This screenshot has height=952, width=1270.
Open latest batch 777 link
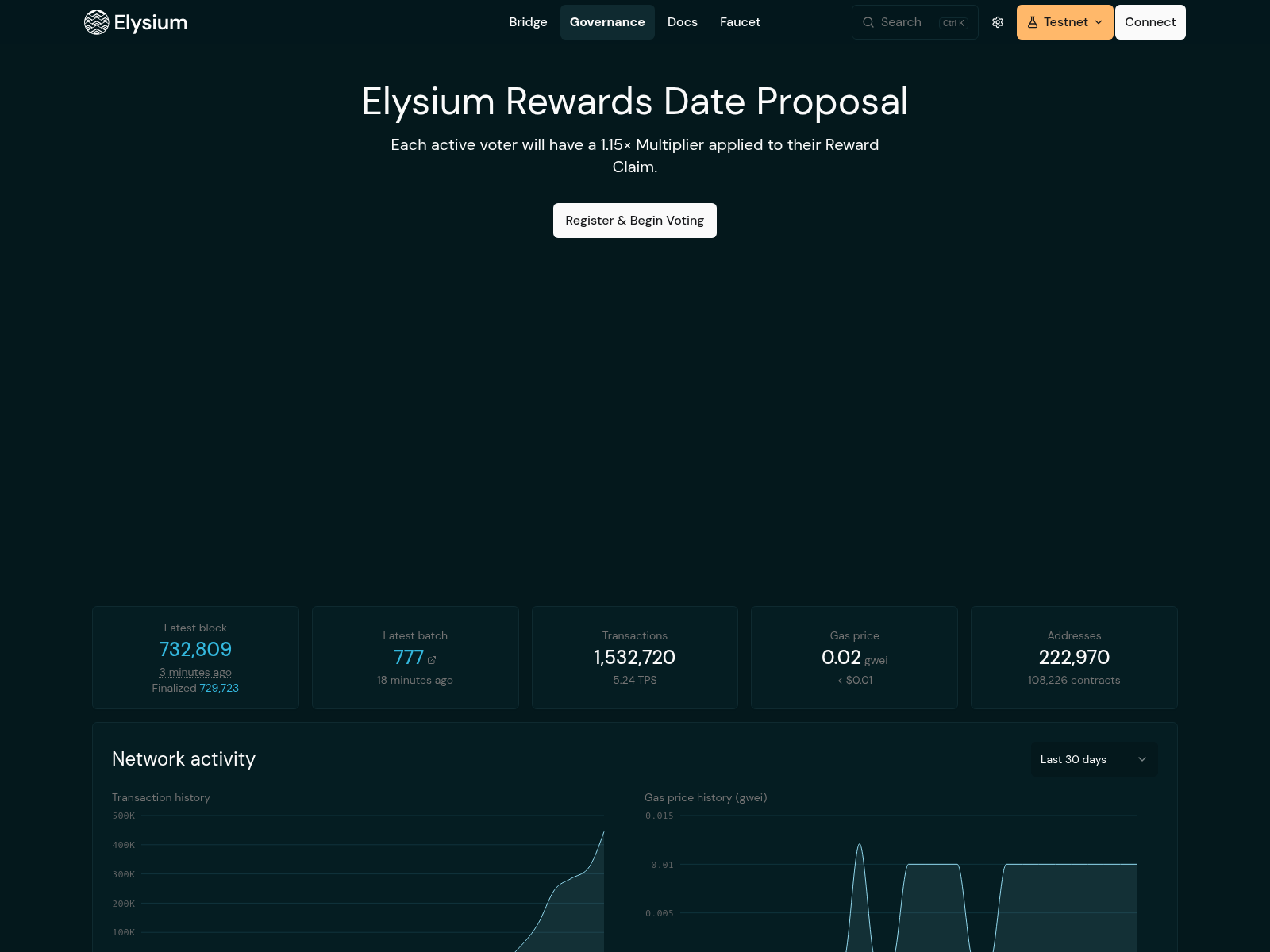pos(409,658)
